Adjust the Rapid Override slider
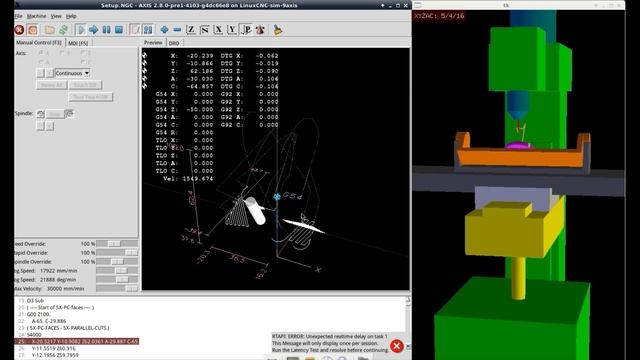 tap(117, 253)
